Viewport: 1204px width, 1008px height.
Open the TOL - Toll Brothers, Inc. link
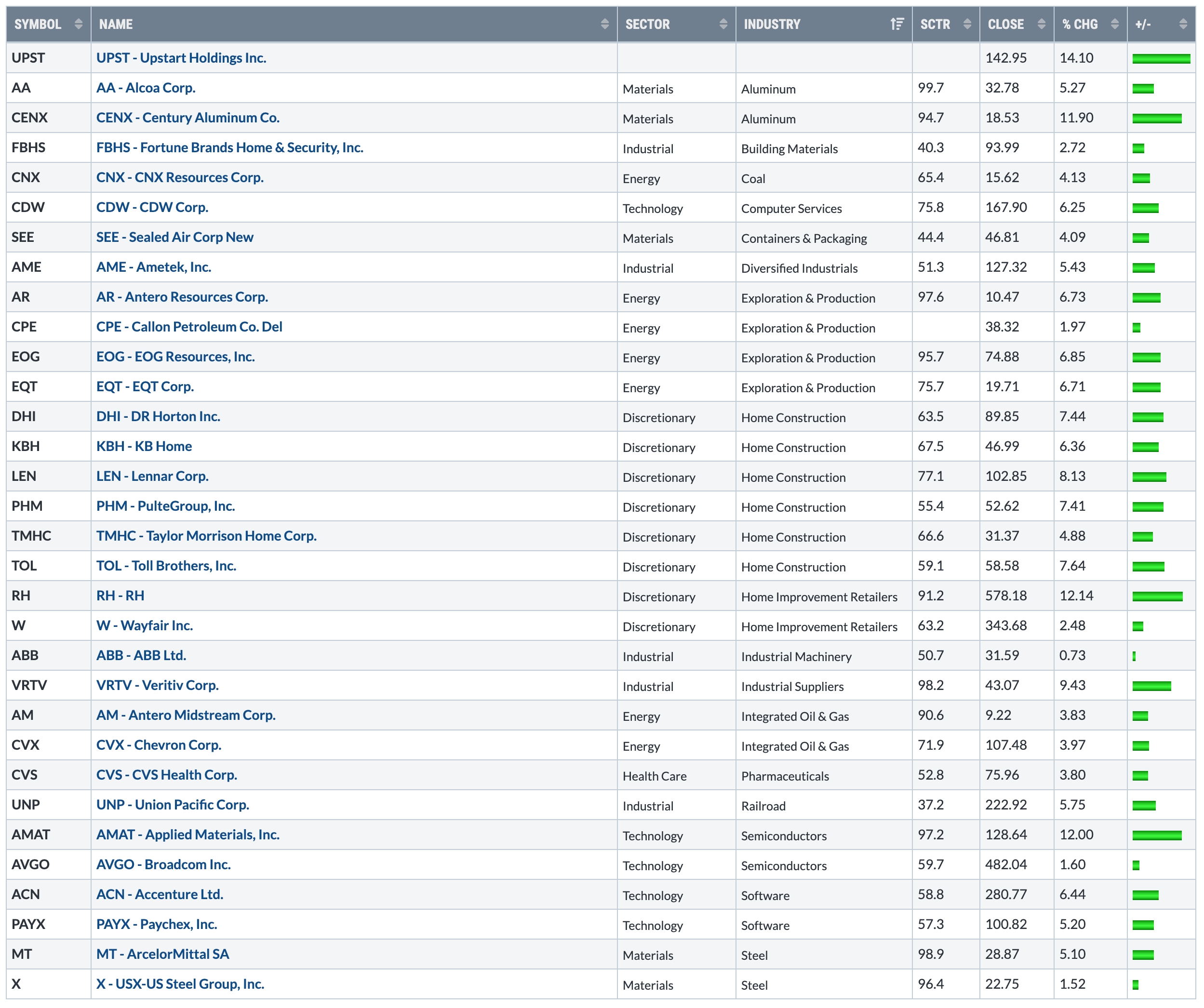click(x=166, y=565)
